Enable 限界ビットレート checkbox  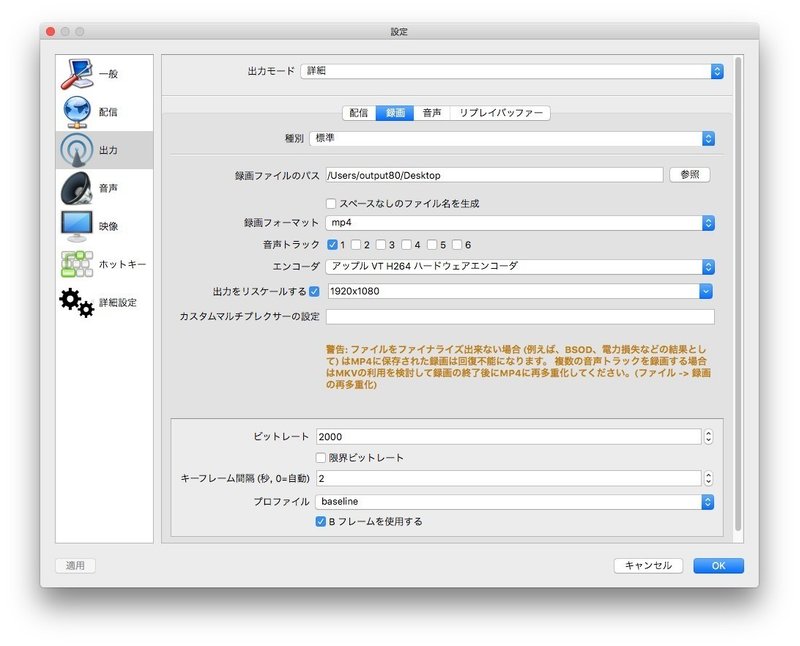click(x=321, y=458)
